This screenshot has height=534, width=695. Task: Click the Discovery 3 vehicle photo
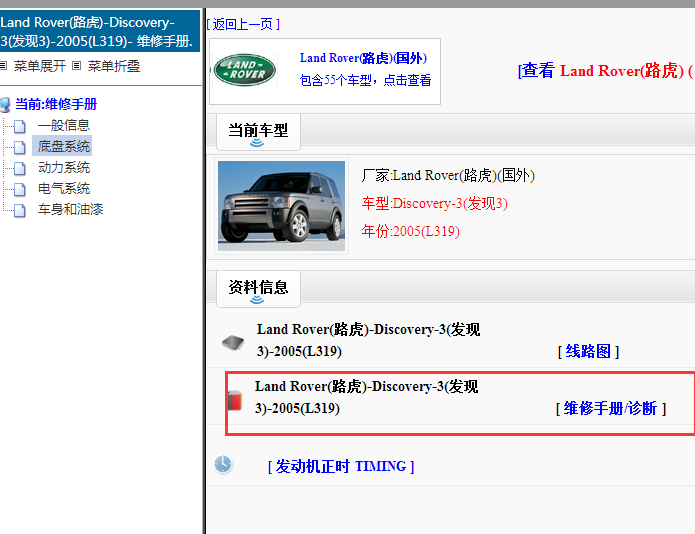point(281,206)
